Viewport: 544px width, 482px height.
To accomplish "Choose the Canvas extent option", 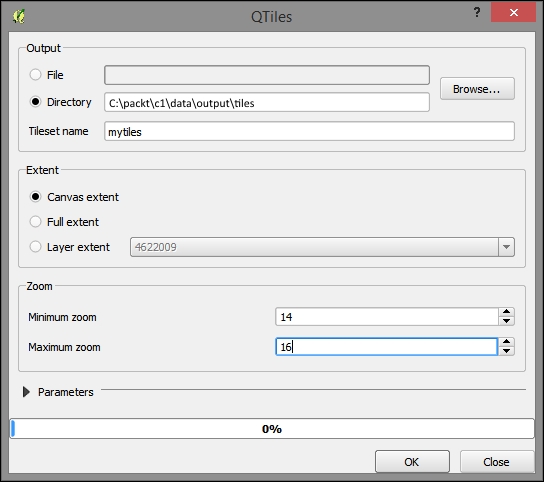I will [x=35, y=197].
